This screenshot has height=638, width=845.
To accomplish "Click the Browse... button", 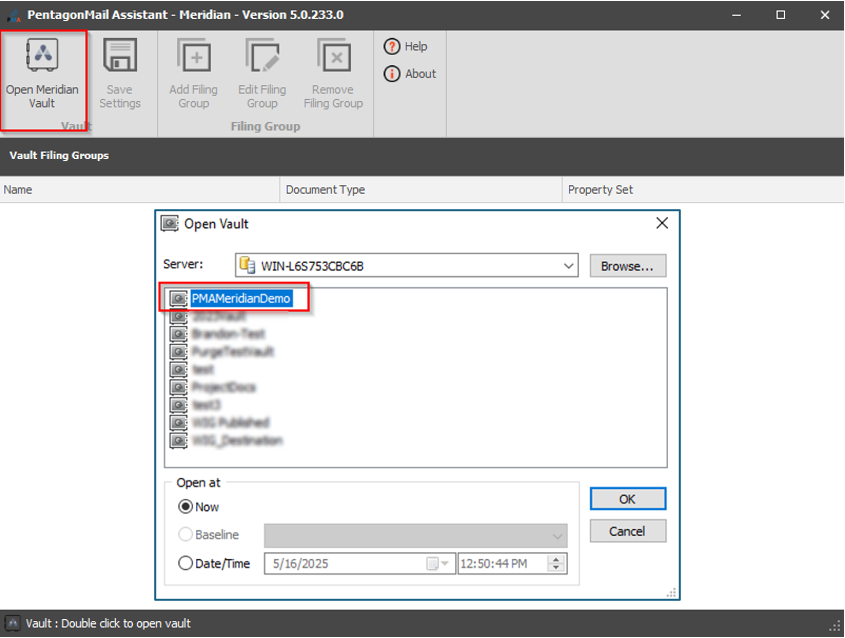I will click(628, 266).
